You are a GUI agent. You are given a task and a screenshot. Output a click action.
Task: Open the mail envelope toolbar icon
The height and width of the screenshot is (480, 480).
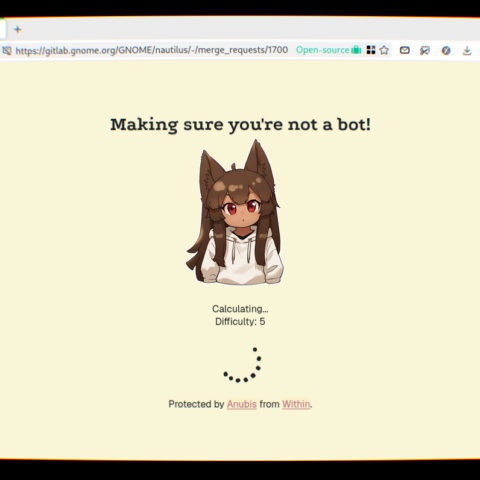[405, 50]
